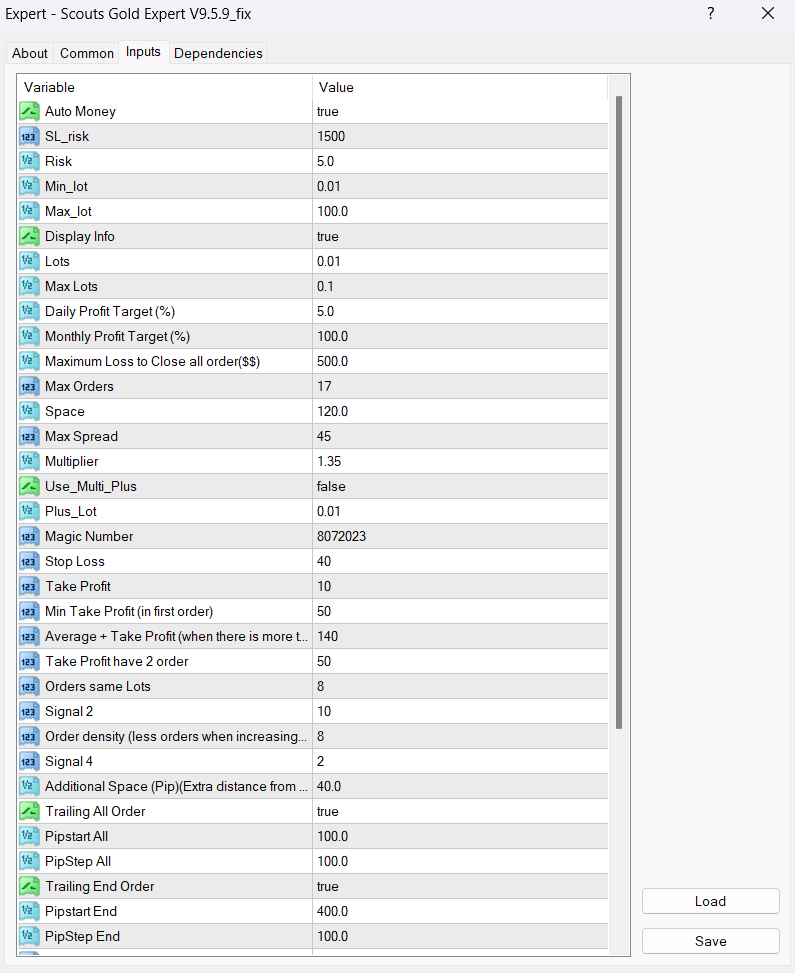The height and width of the screenshot is (973, 795).
Task: Toggle the Auto Money value true
Action: [x=460, y=112]
